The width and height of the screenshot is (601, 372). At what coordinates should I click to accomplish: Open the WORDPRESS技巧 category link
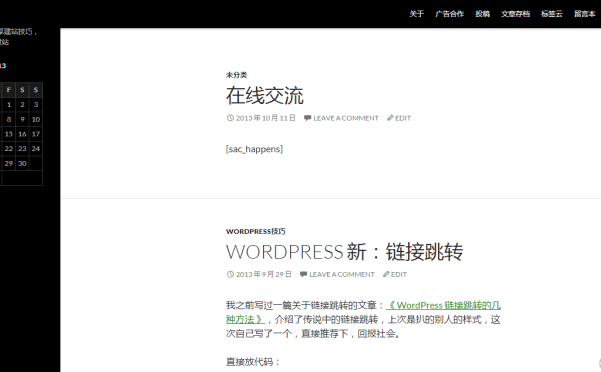pos(256,231)
